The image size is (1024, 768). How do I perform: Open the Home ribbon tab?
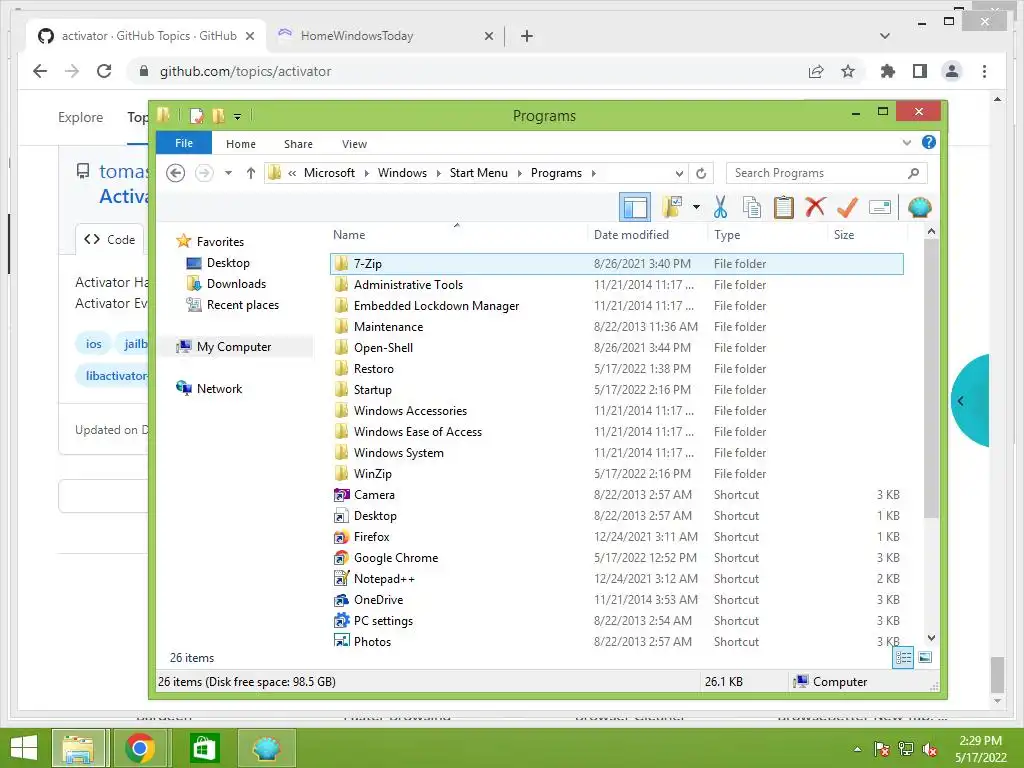click(x=241, y=144)
